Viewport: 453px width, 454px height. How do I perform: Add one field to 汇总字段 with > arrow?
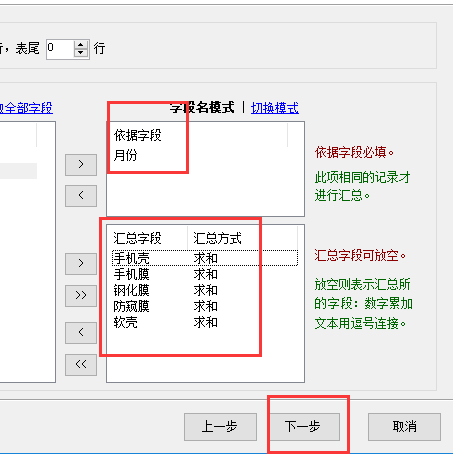pyautogui.click(x=81, y=264)
